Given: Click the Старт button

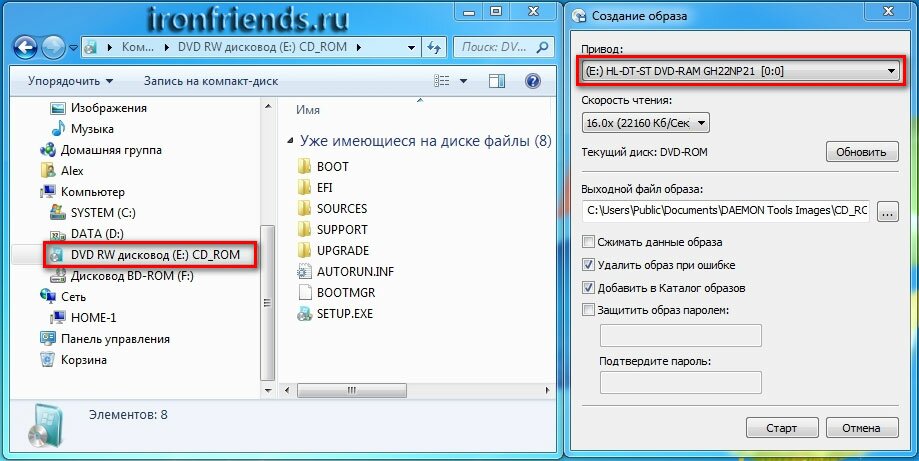Looking at the screenshot, I should point(781,428).
